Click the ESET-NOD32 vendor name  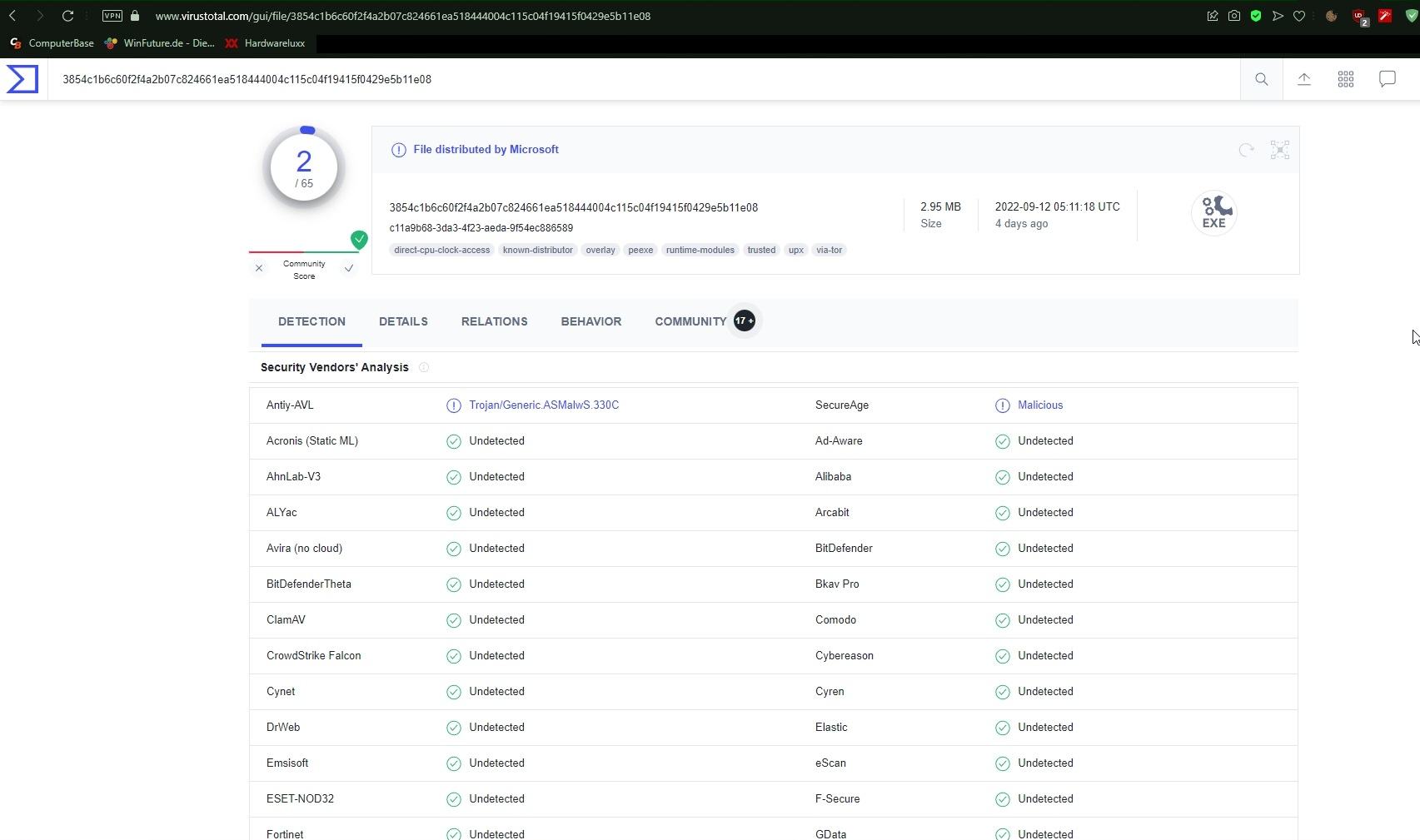coord(300,799)
